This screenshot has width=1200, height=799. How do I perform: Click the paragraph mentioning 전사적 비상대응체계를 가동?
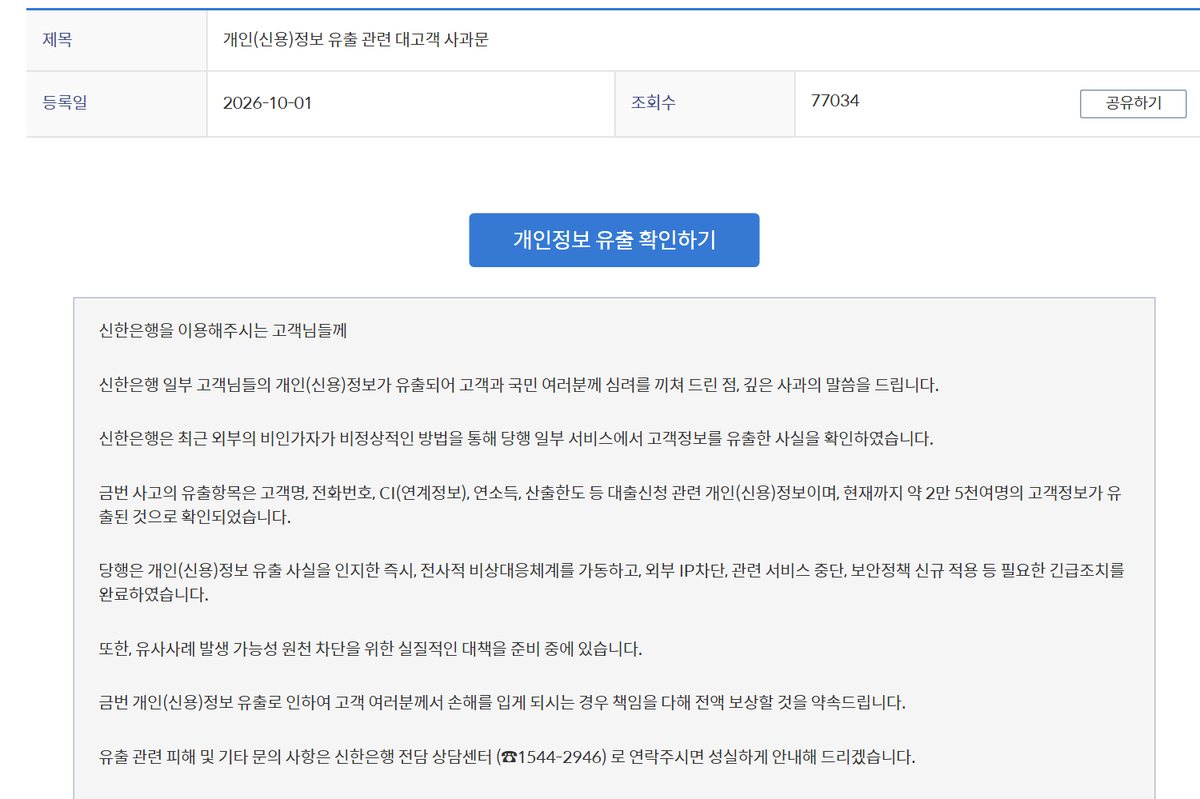pos(612,583)
